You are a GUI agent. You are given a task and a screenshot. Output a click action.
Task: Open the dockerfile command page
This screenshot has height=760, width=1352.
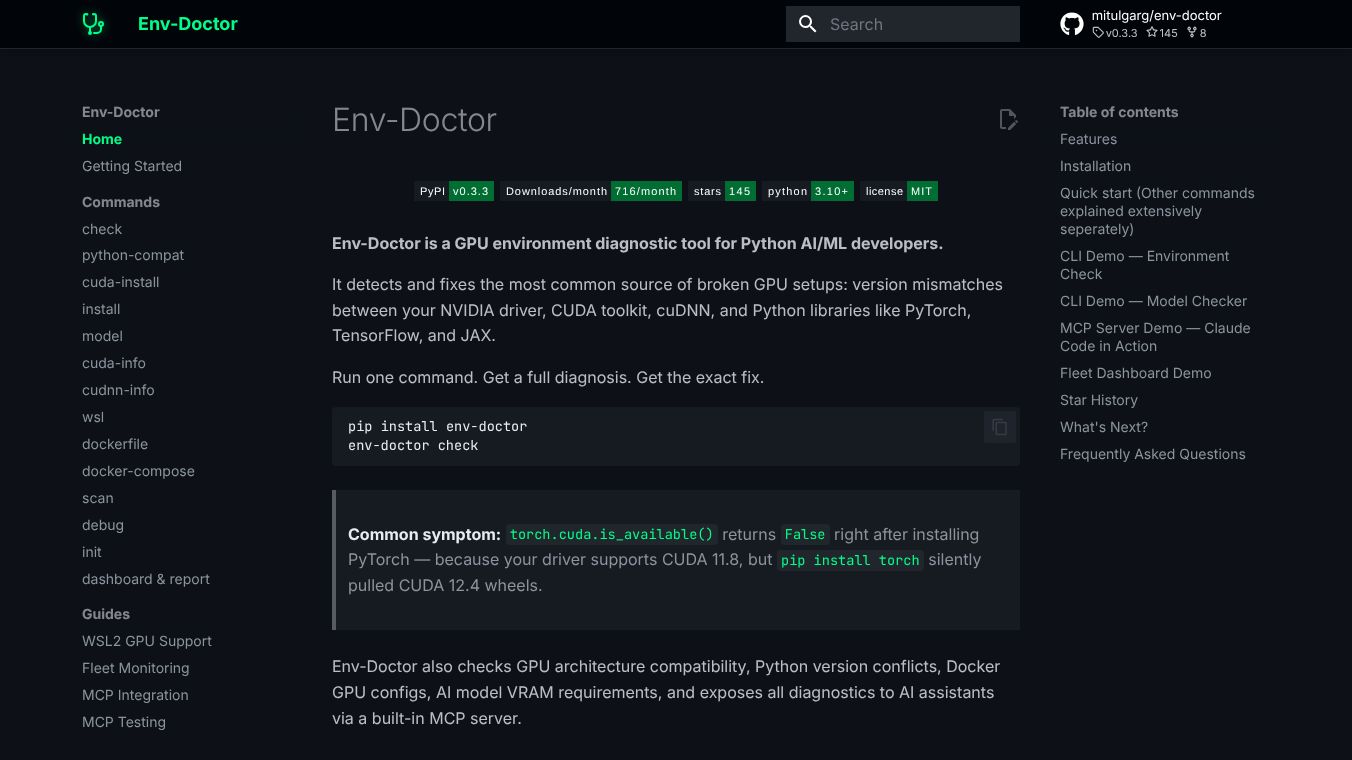coord(115,444)
